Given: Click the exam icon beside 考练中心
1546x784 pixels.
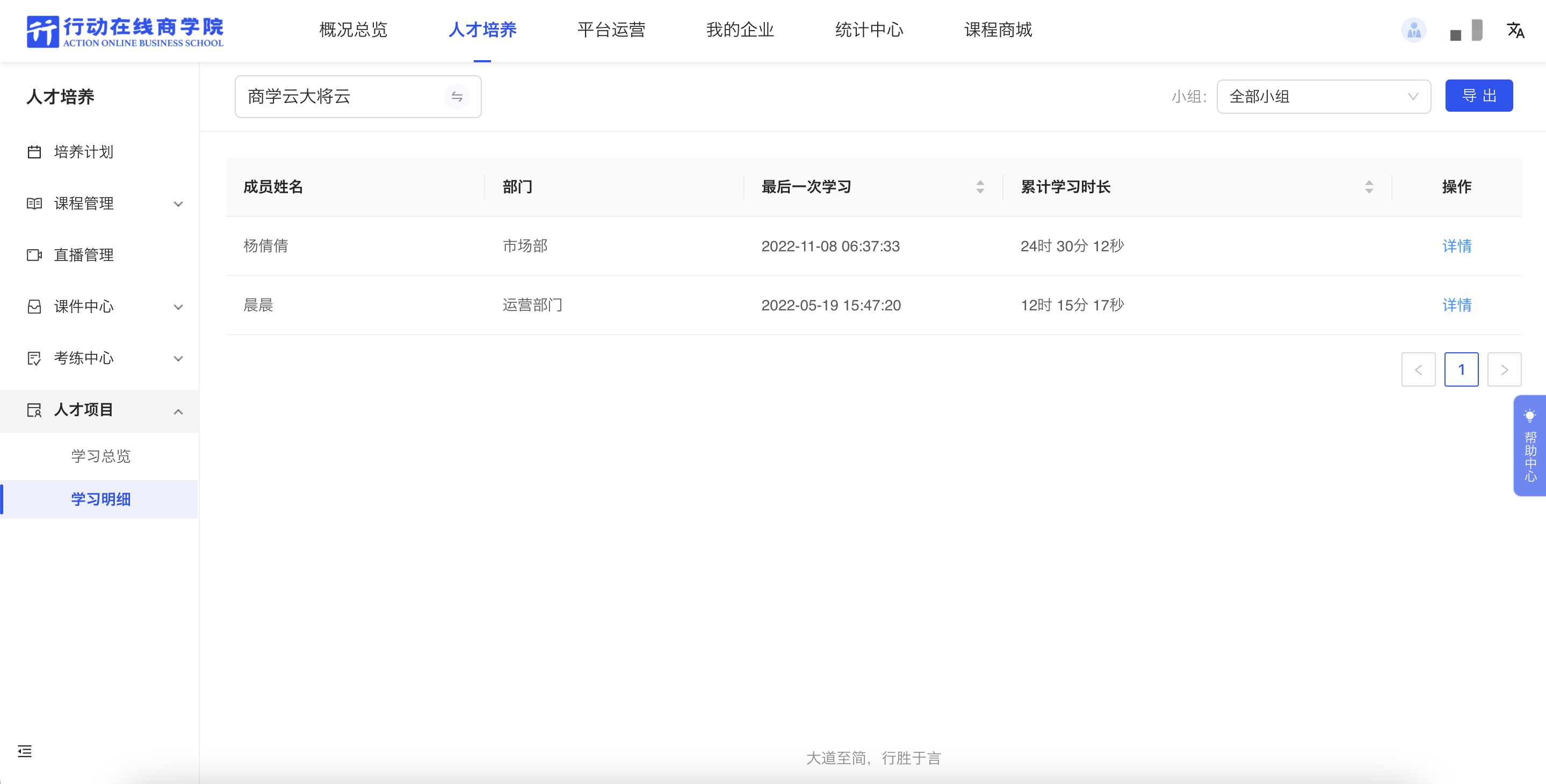Looking at the screenshot, I should [34, 358].
